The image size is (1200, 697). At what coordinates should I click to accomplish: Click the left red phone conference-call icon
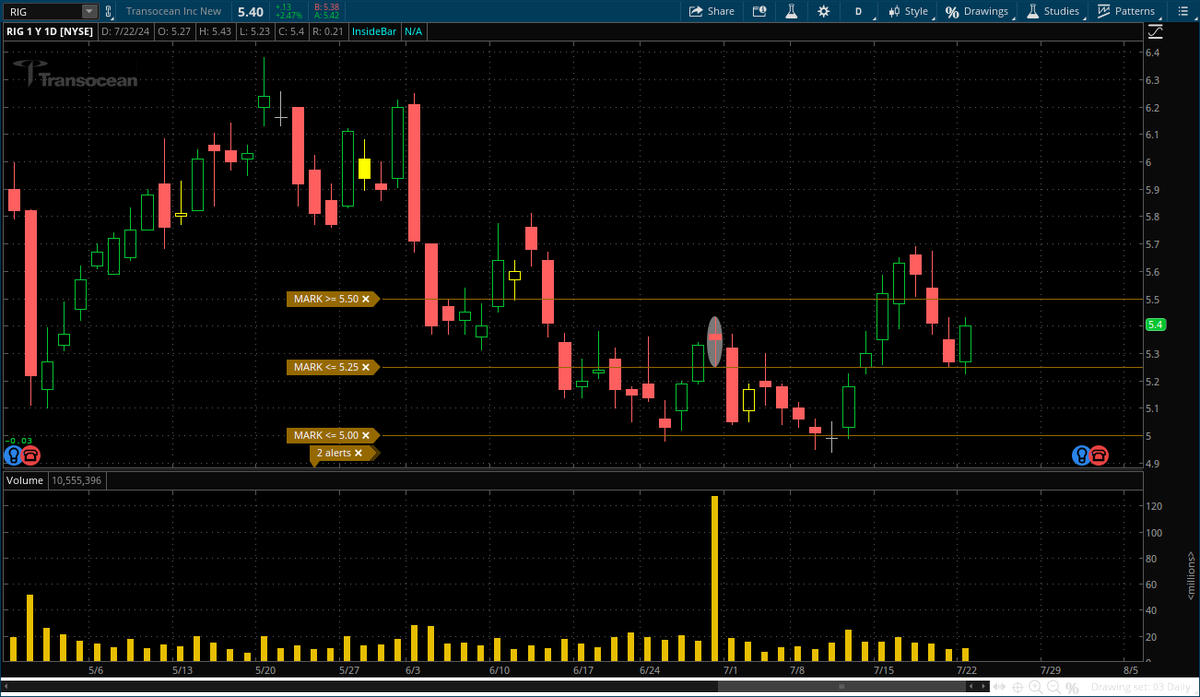(31, 455)
